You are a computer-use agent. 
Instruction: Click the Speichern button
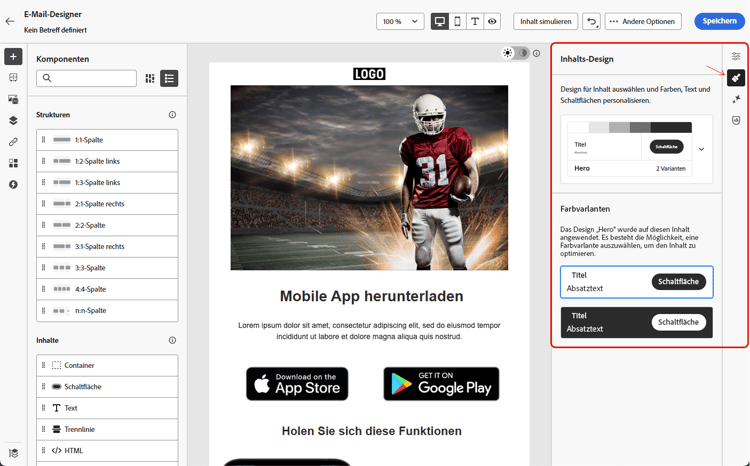coord(719,21)
